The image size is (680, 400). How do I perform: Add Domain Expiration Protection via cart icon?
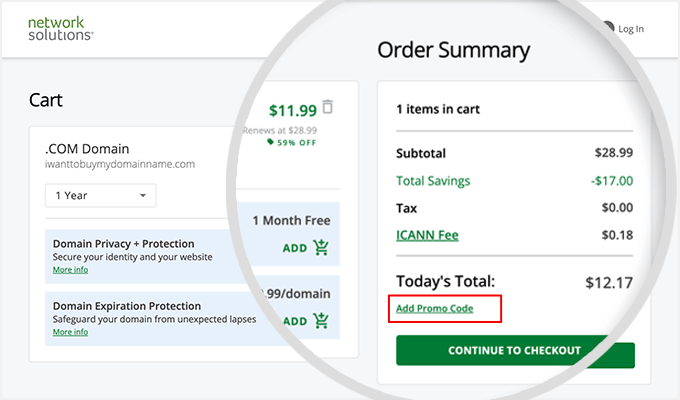tap(321, 321)
